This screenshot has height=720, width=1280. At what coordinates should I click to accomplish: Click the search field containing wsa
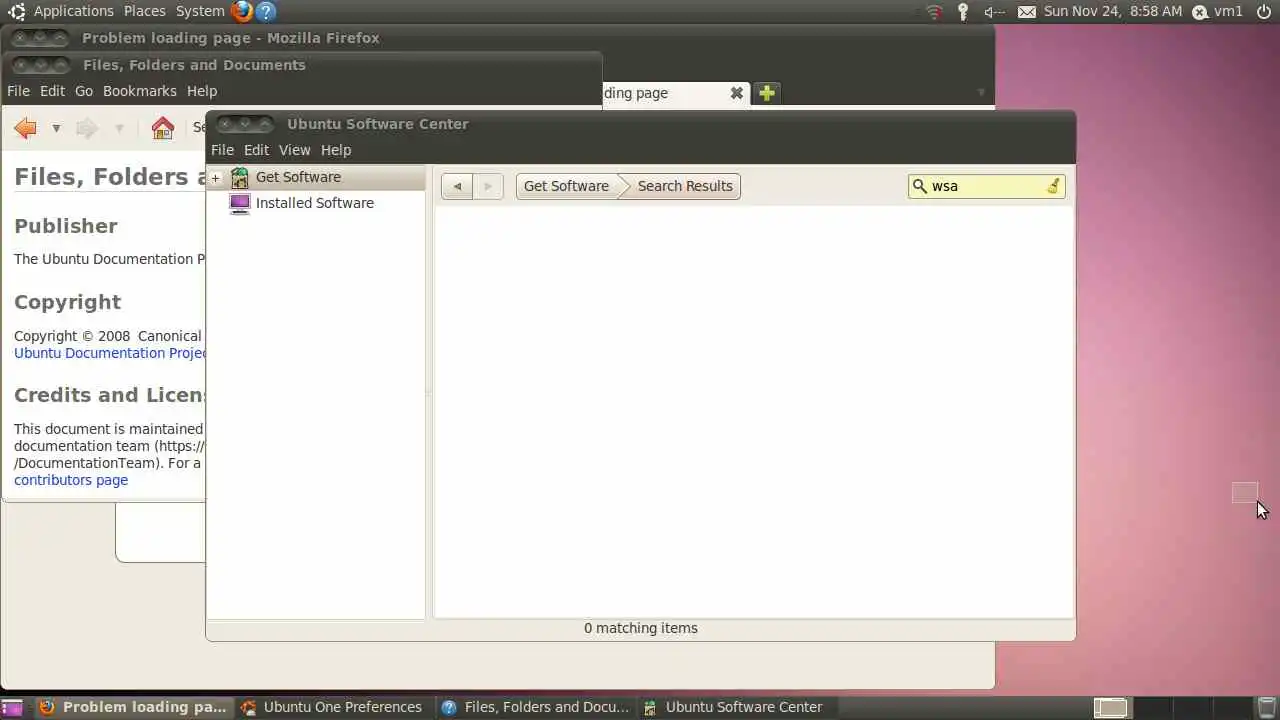tap(986, 186)
